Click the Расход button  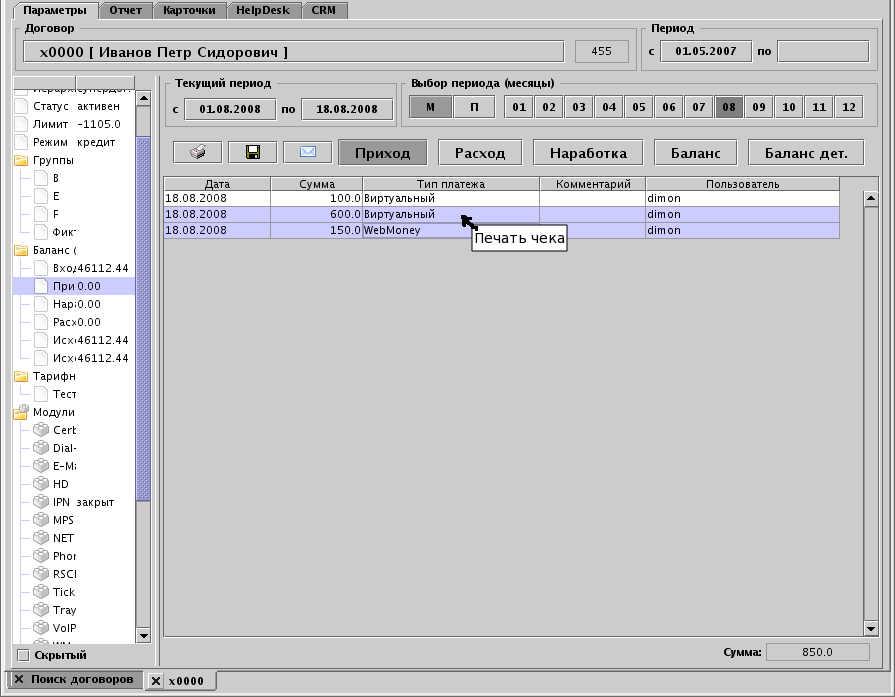point(480,153)
